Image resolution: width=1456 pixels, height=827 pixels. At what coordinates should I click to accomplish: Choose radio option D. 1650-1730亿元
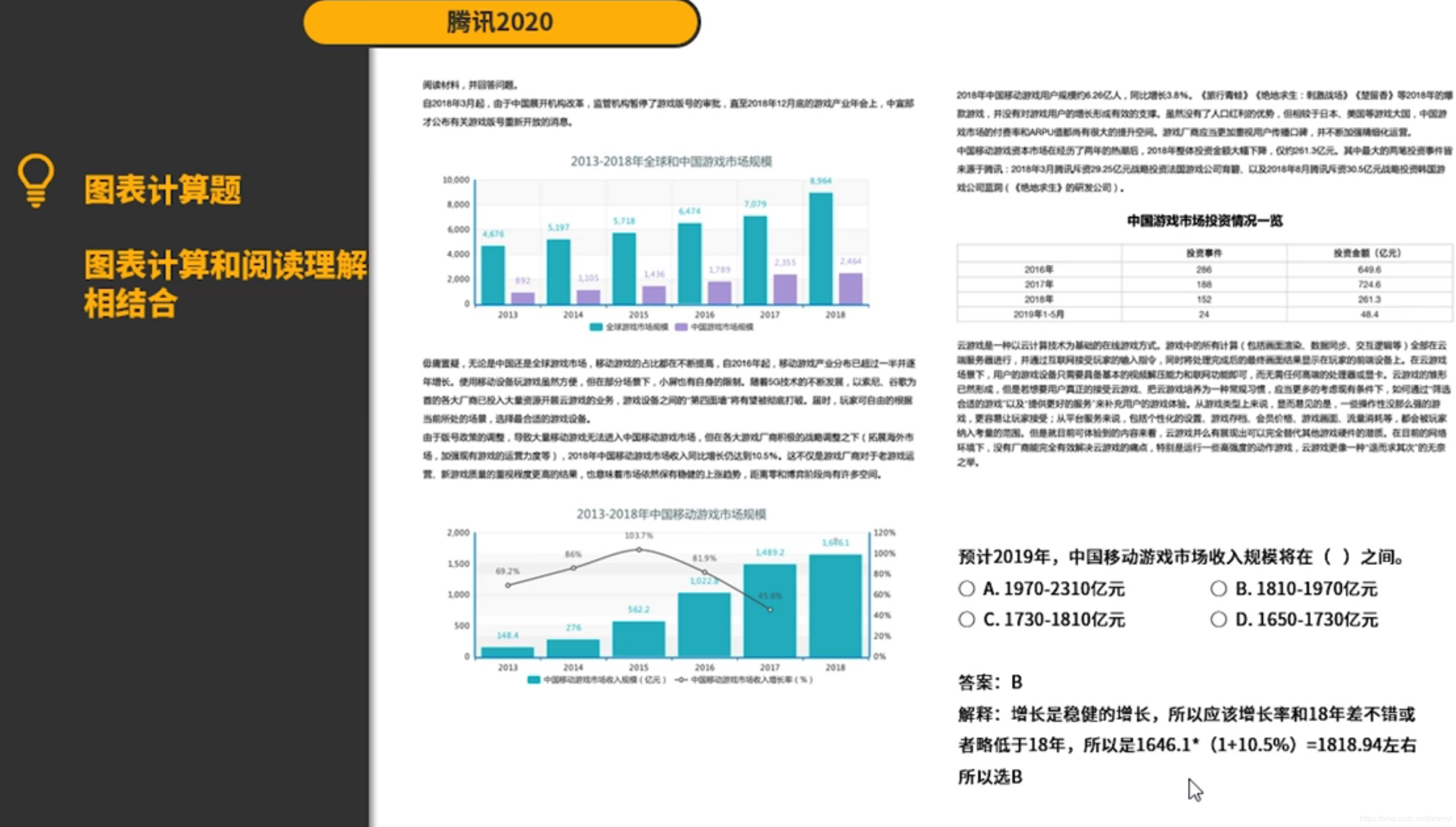[x=1218, y=619]
